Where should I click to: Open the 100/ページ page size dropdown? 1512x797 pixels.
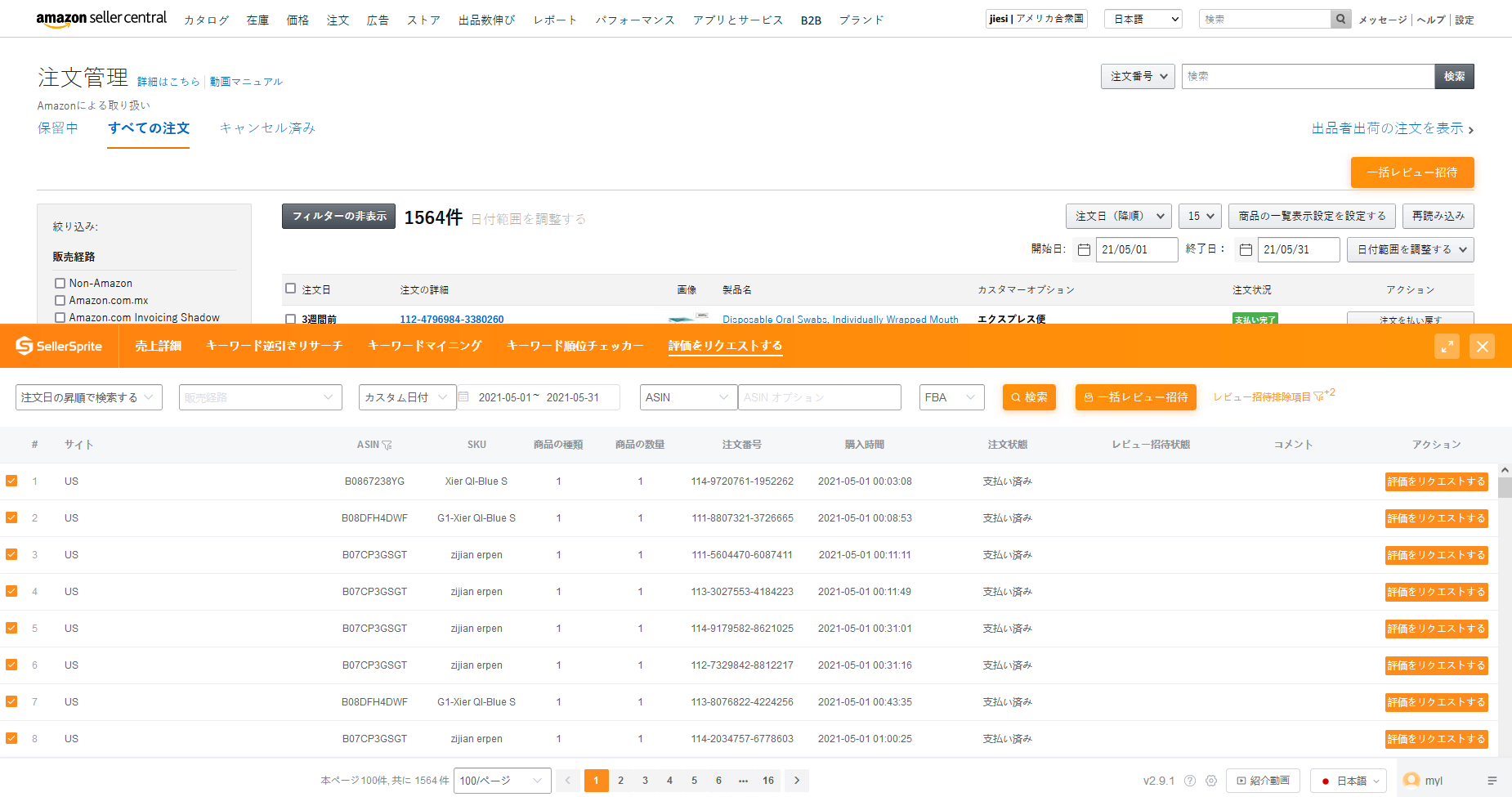503,781
